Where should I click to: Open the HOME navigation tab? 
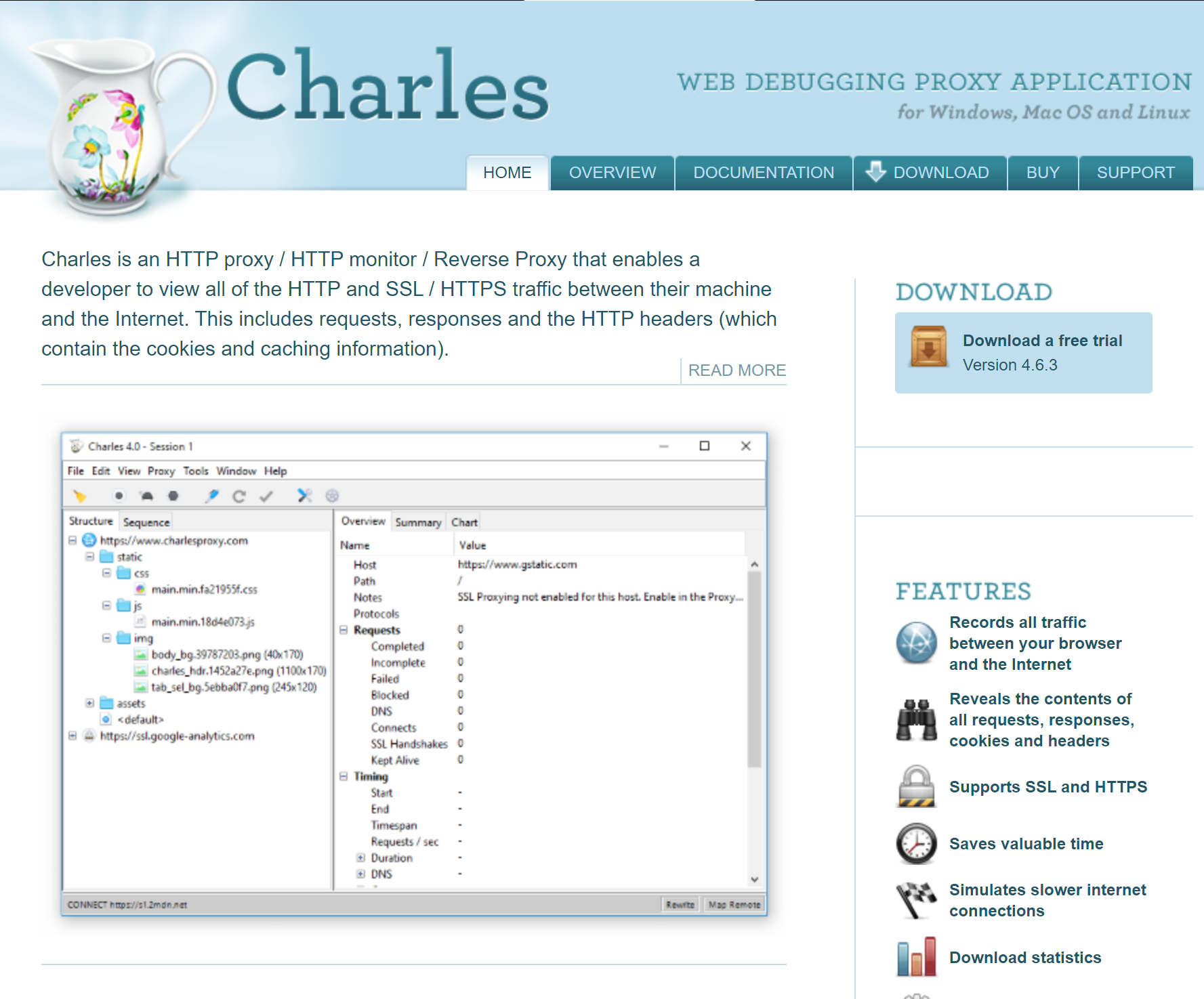click(x=507, y=173)
